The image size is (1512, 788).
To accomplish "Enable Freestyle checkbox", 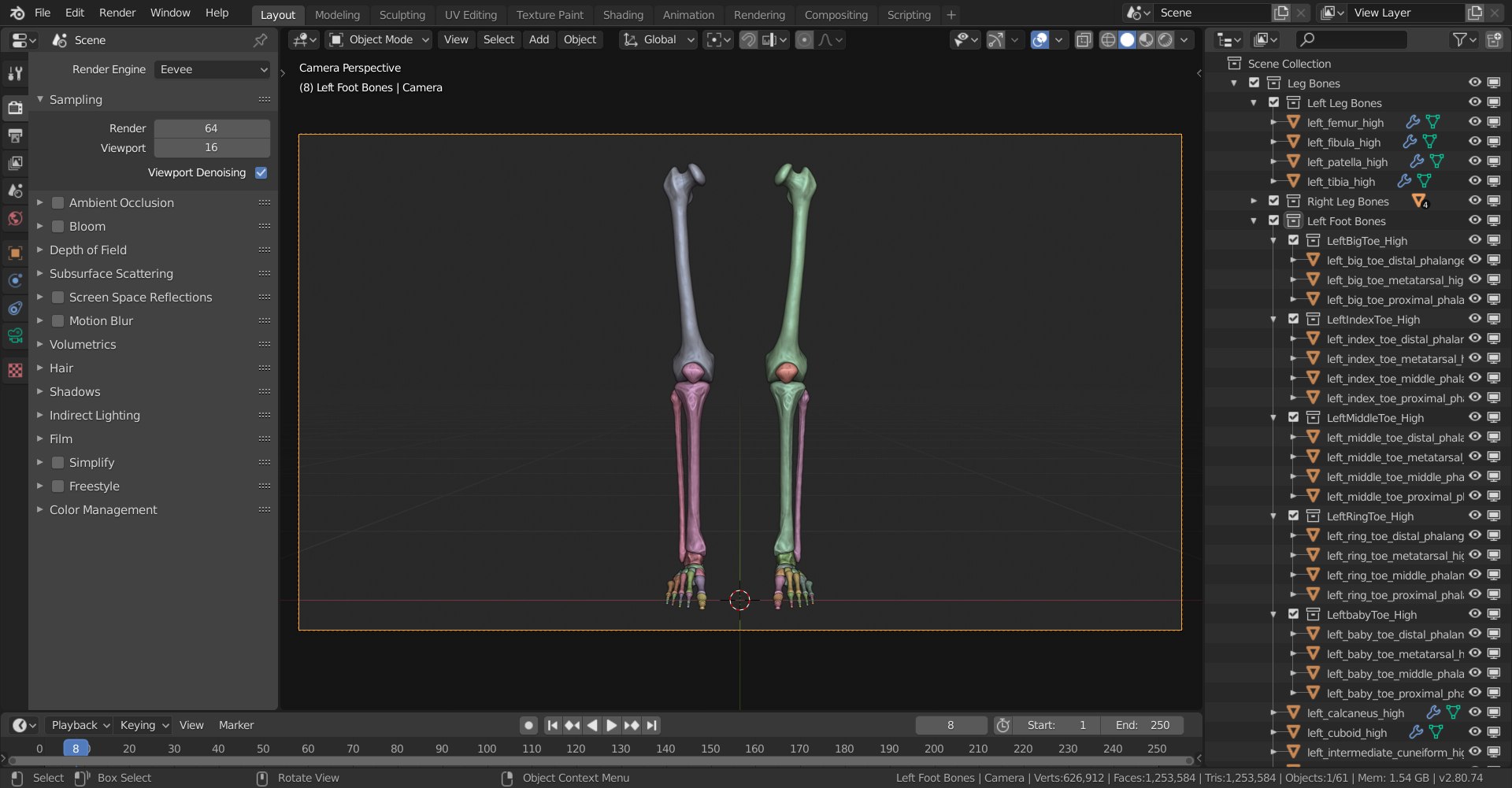I will [57, 486].
